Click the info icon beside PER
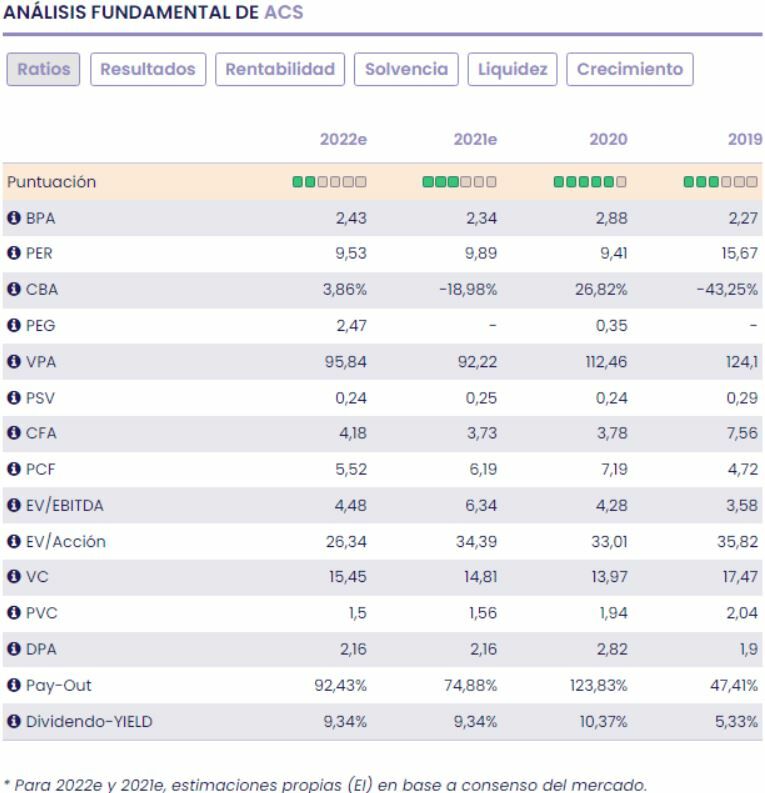This screenshot has height=793, width=765. (13, 254)
